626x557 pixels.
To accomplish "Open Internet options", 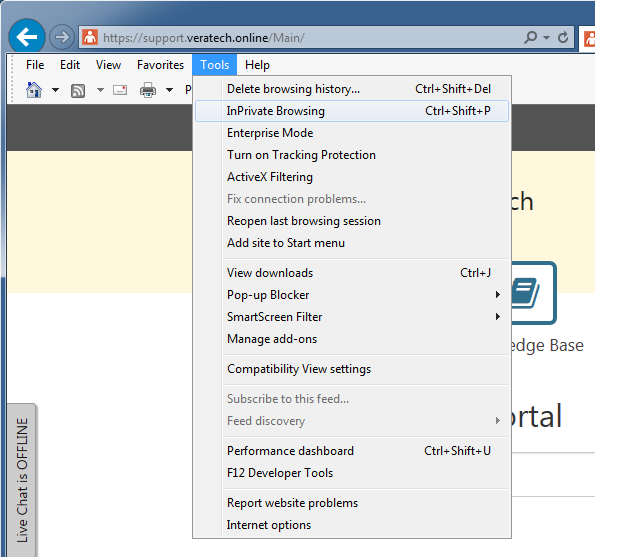I will [x=352, y=525].
